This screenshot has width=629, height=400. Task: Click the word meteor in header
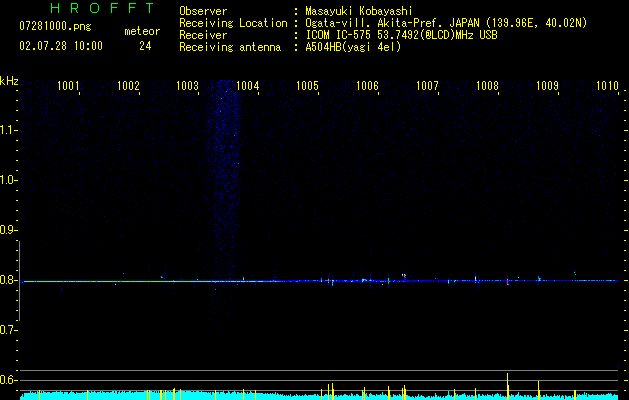point(142,31)
